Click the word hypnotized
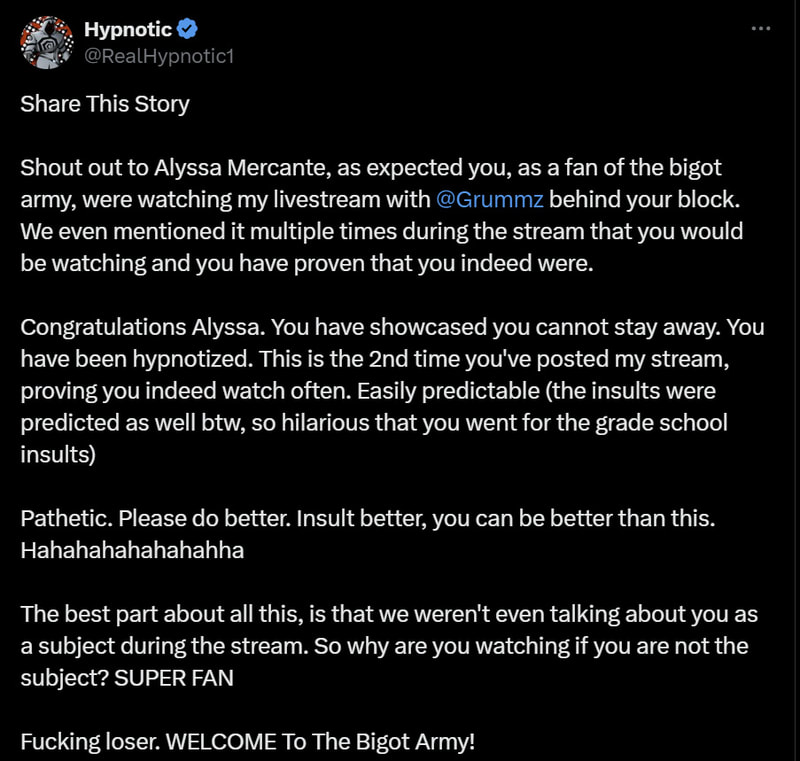 (192, 359)
